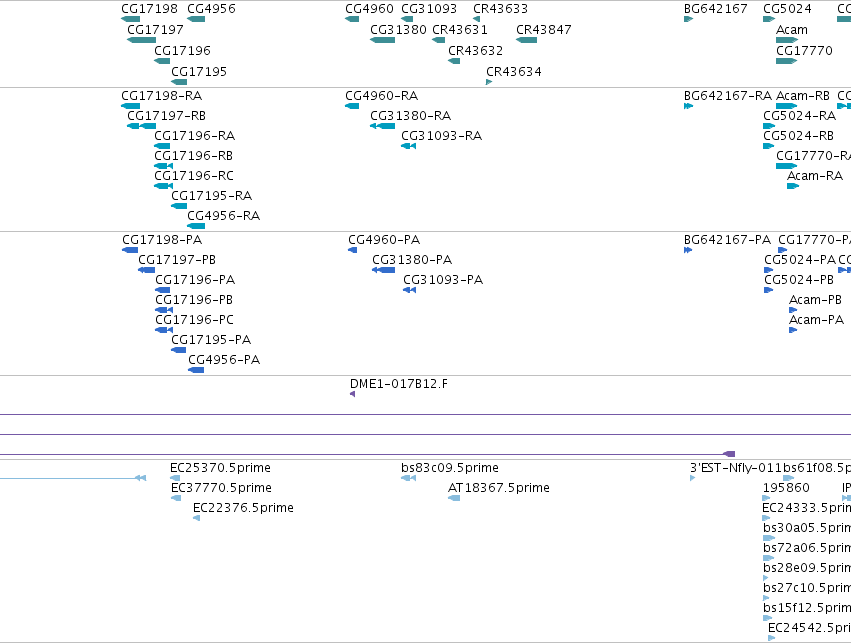Select the CG4956-PA protein label

224,360
